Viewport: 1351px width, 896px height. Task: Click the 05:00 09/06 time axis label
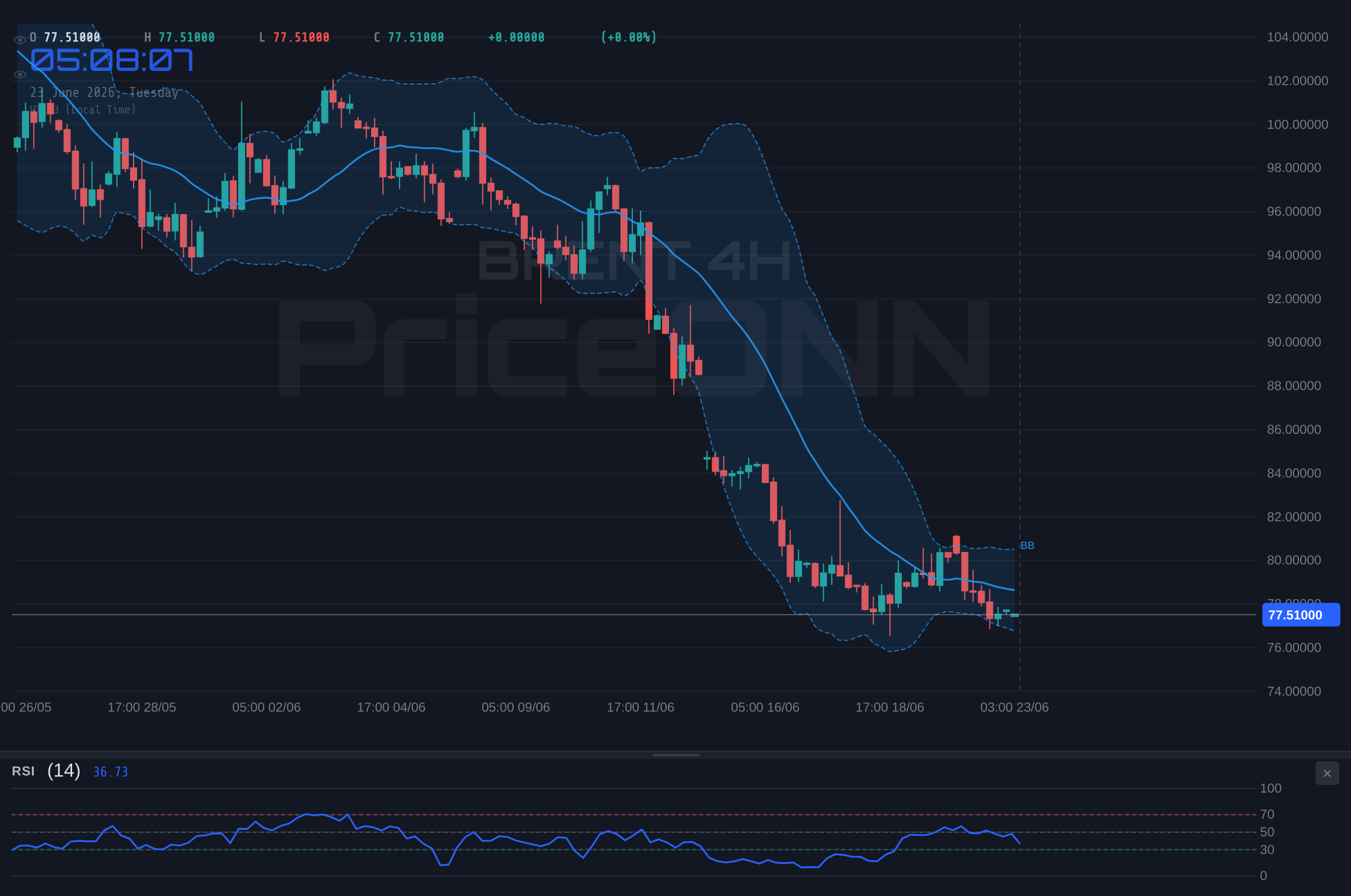[516, 707]
